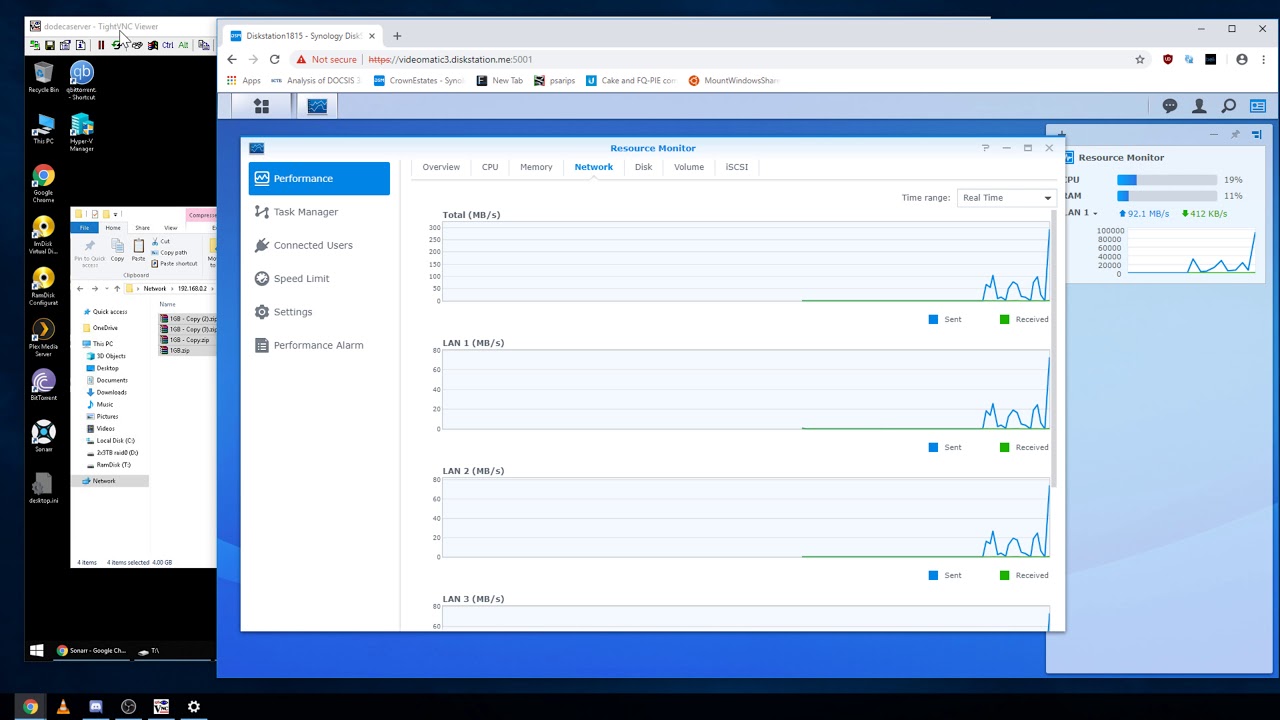Open the MountWindowsShare bookmark
Image resolution: width=1280 pixels, height=720 pixels.
tap(733, 80)
